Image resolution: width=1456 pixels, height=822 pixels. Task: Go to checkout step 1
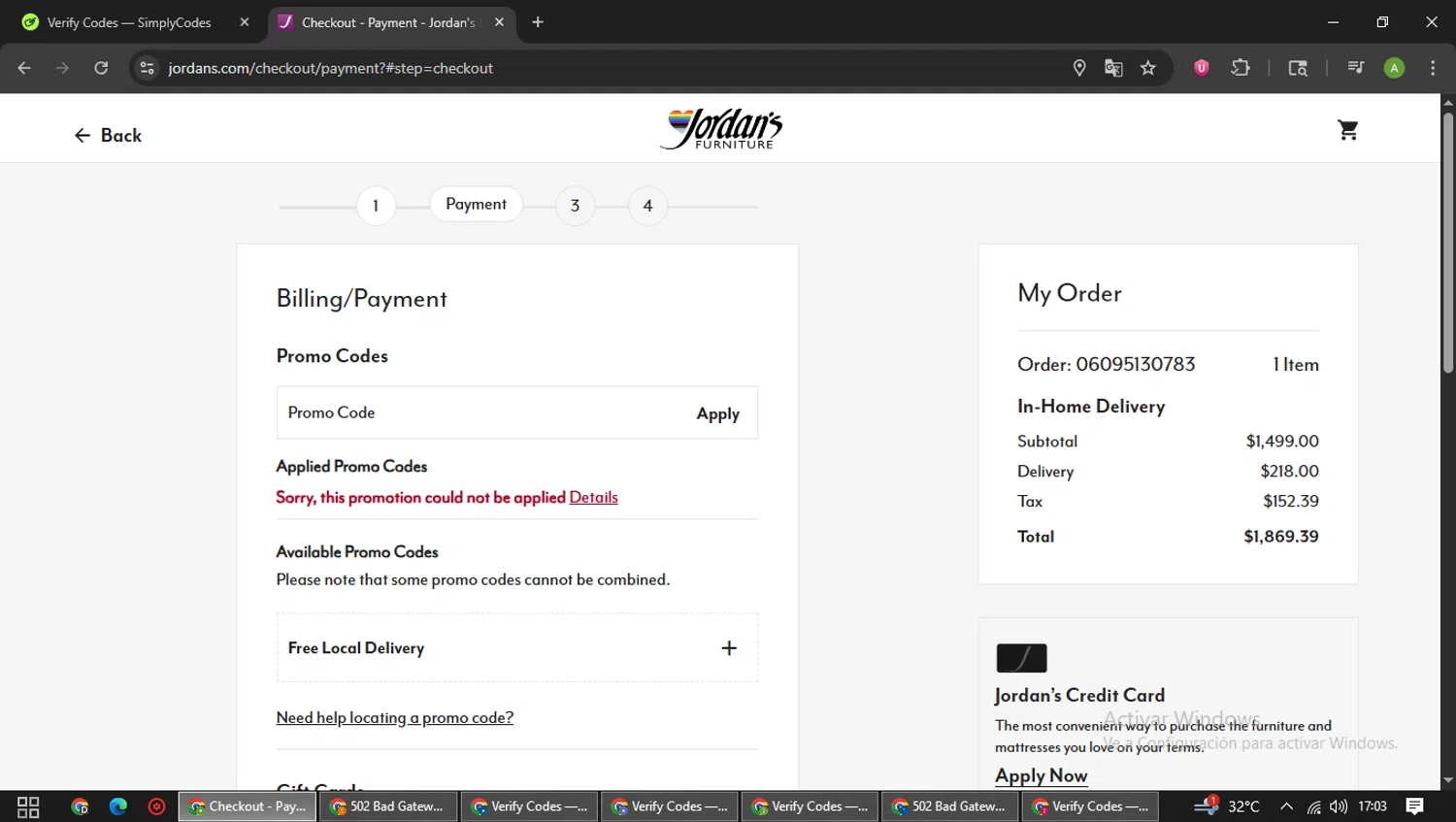(x=376, y=206)
